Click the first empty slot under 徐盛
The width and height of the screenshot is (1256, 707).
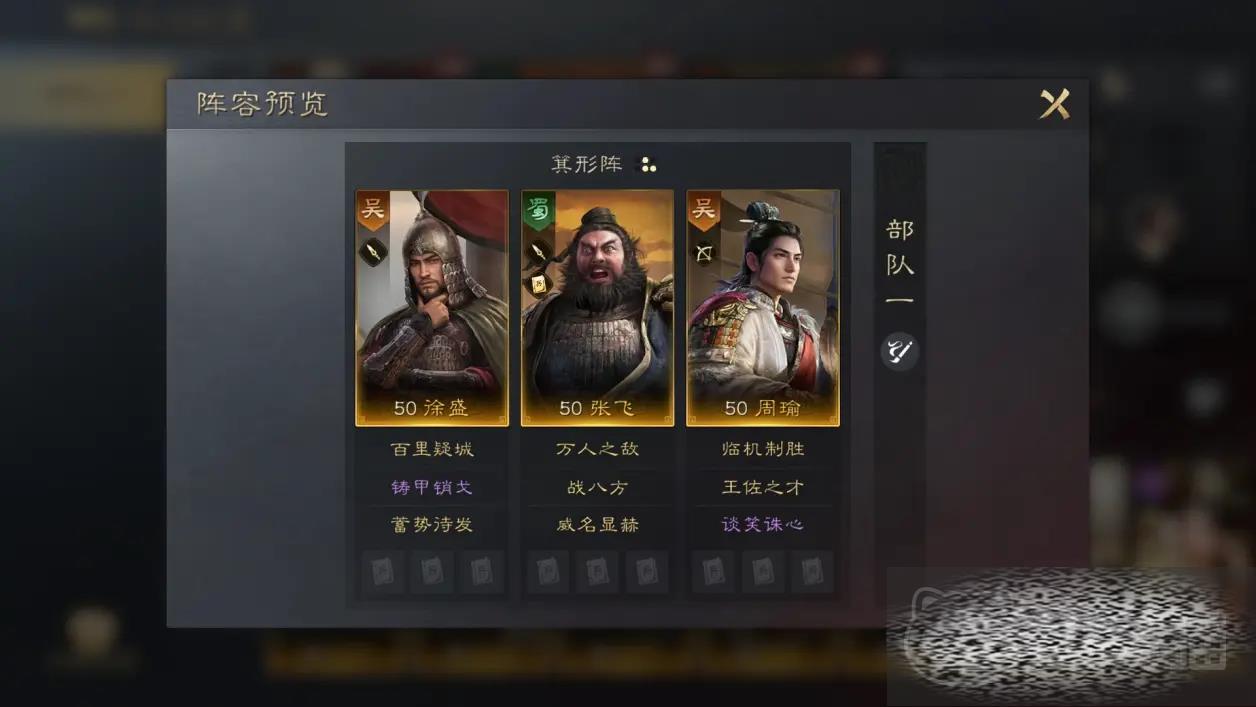[383, 572]
